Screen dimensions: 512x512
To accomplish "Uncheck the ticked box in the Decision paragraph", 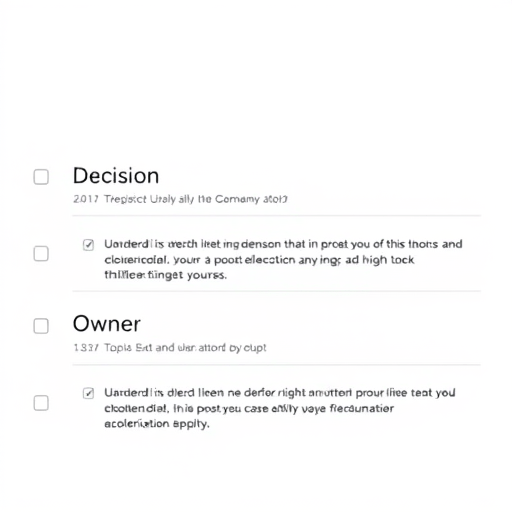I will coord(88,245).
